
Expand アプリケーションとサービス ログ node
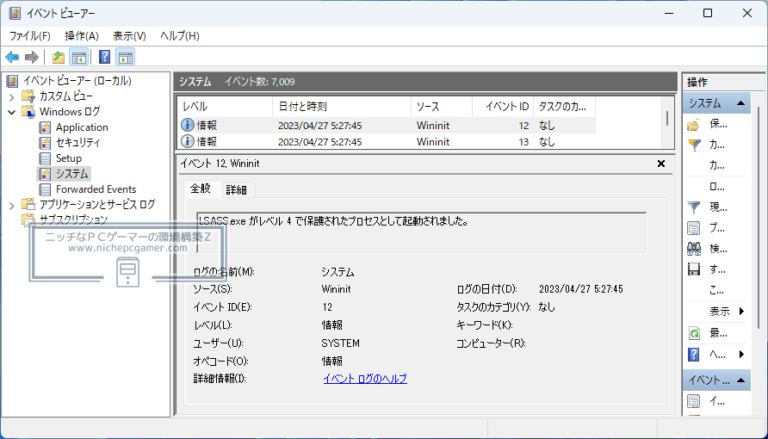coord(12,204)
